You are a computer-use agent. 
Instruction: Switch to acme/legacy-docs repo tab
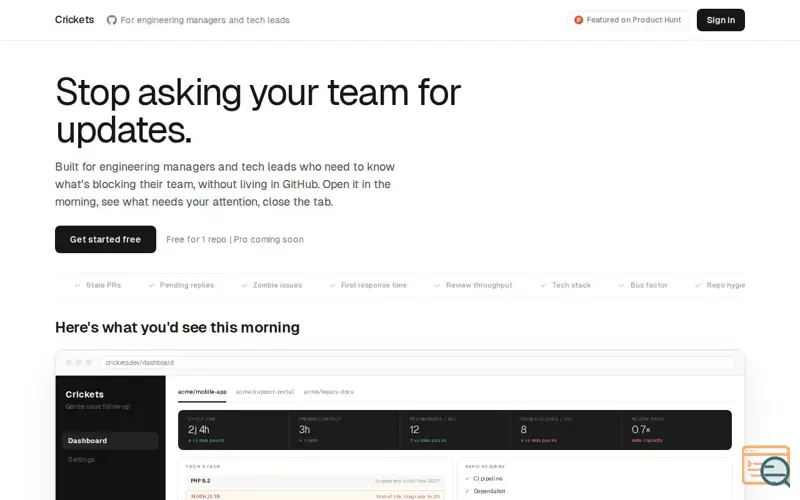pos(329,392)
